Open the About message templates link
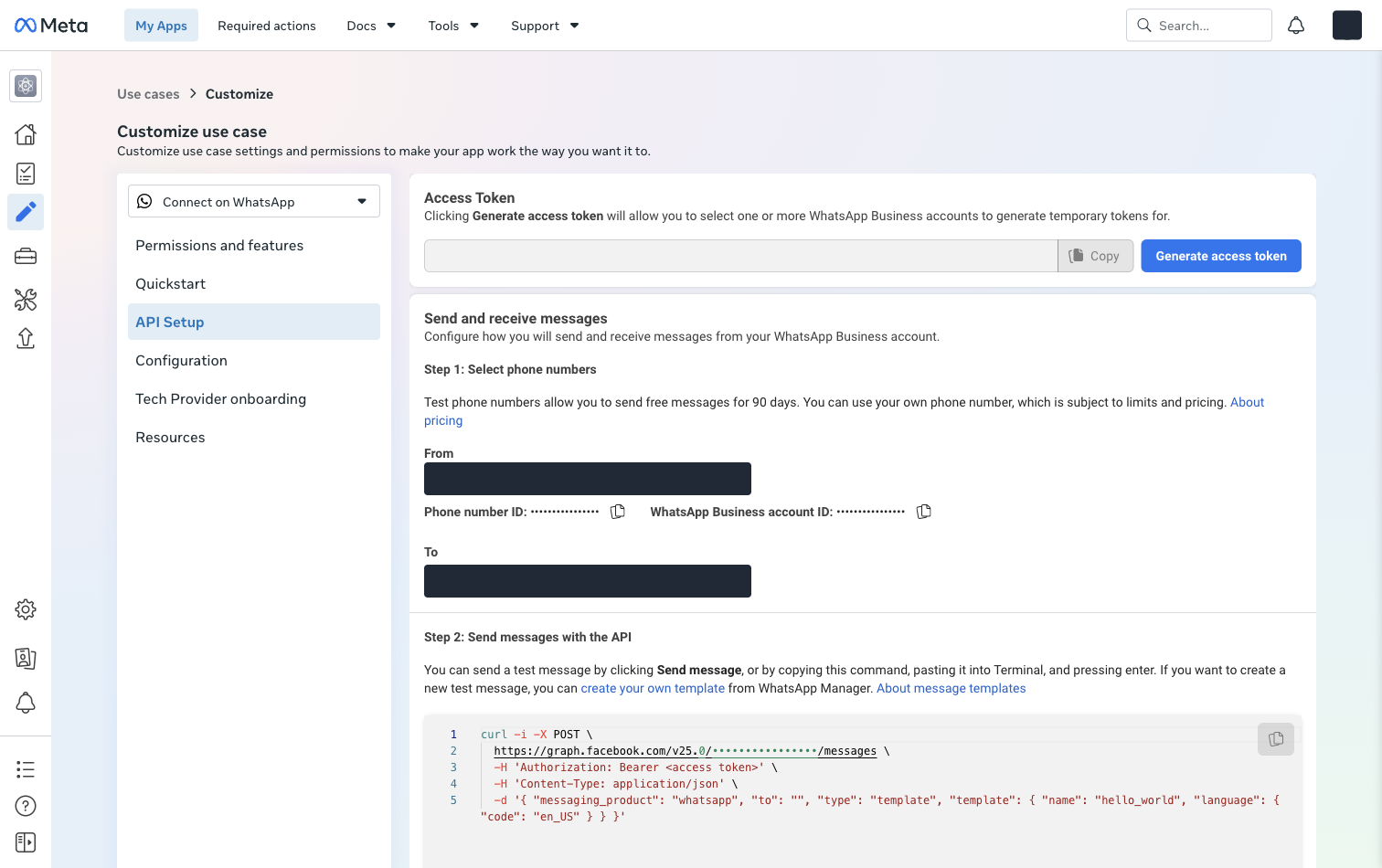 click(x=951, y=688)
